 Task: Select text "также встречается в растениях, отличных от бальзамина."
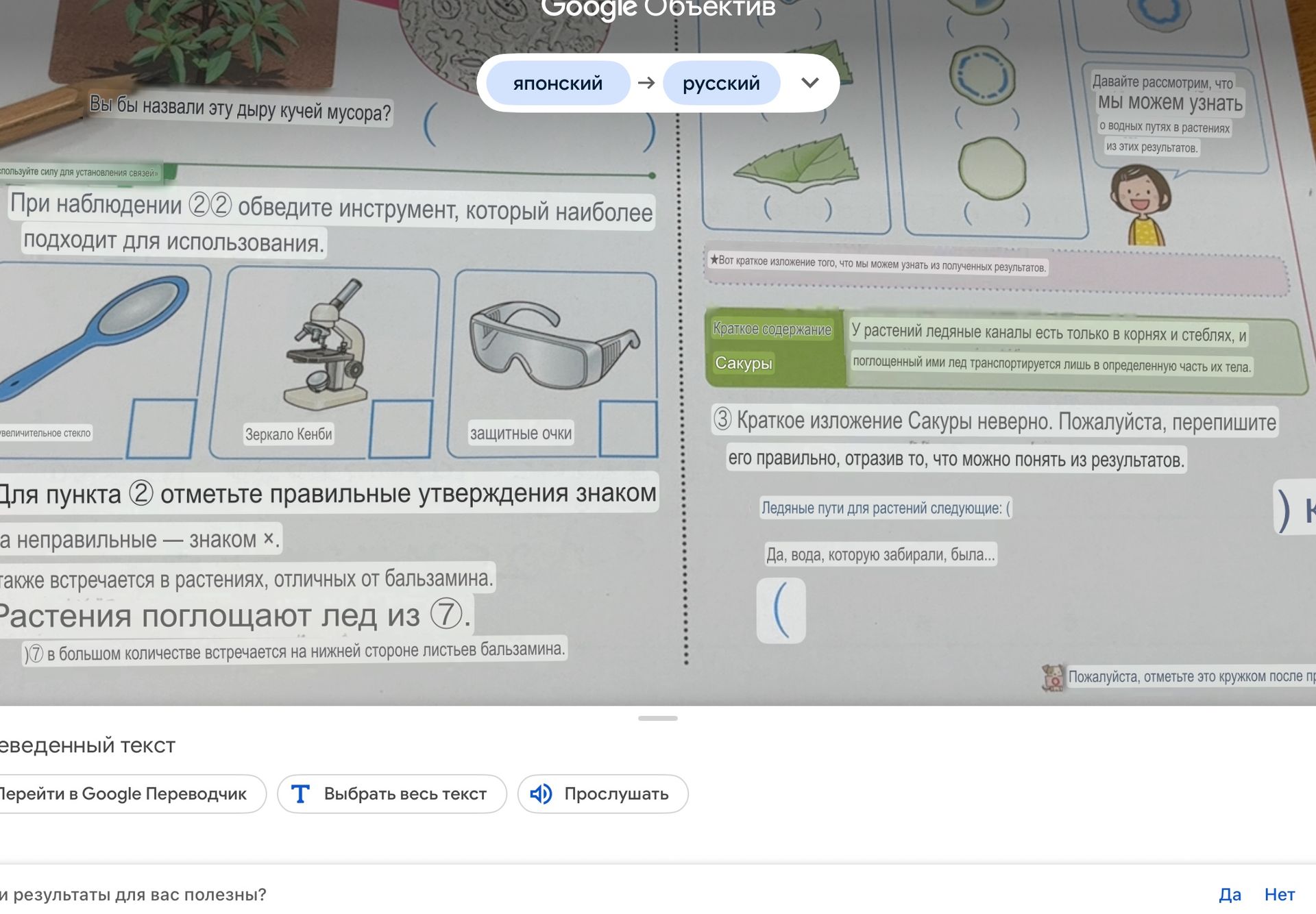[246, 579]
